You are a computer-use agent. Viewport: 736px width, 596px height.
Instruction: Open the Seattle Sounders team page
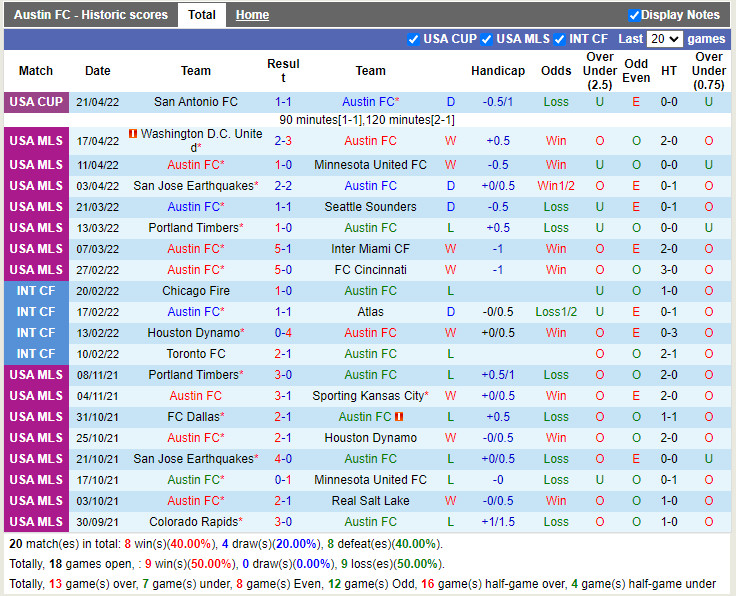[370, 207]
